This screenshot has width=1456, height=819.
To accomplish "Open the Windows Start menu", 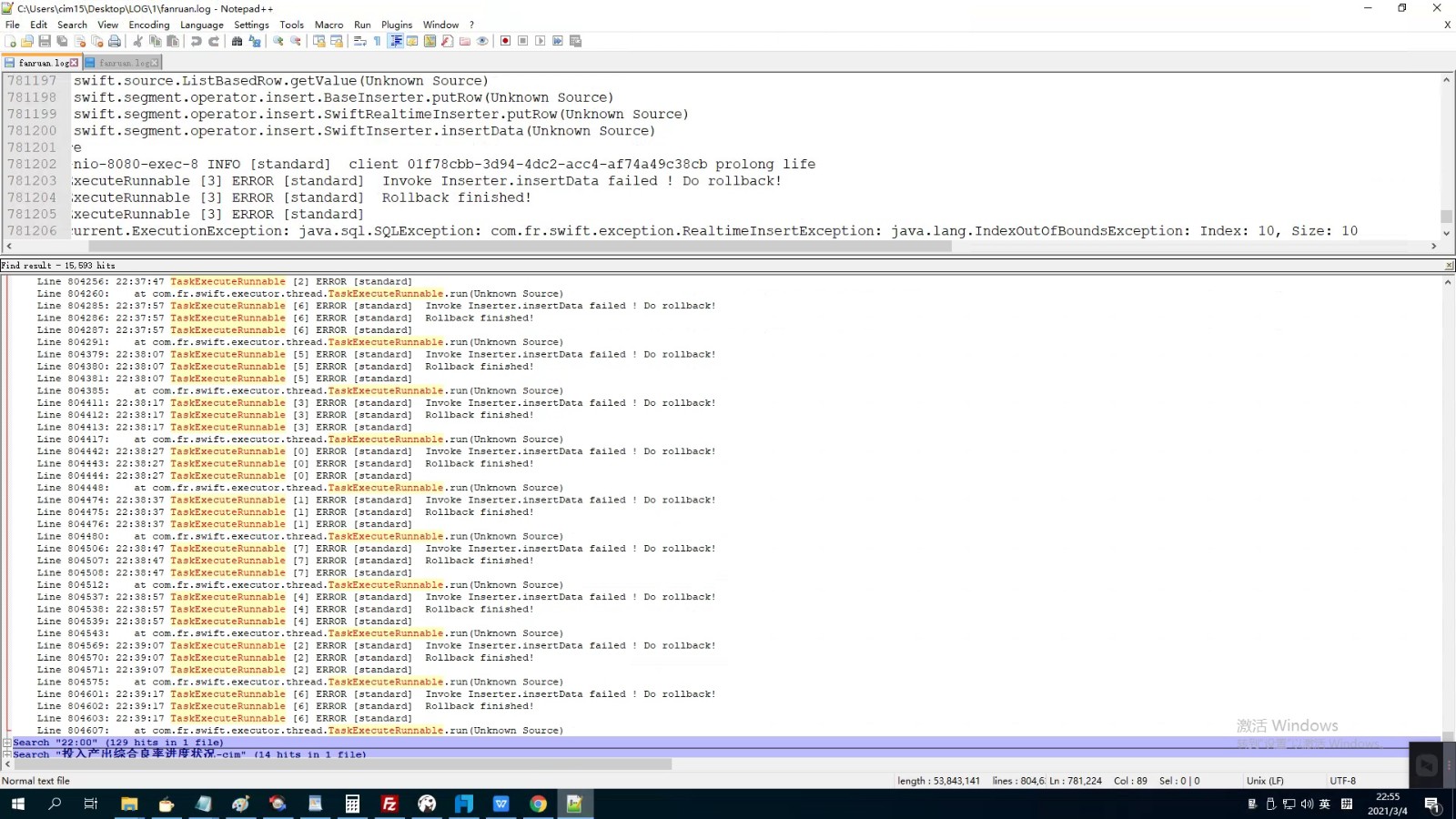I will click(17, 804).
